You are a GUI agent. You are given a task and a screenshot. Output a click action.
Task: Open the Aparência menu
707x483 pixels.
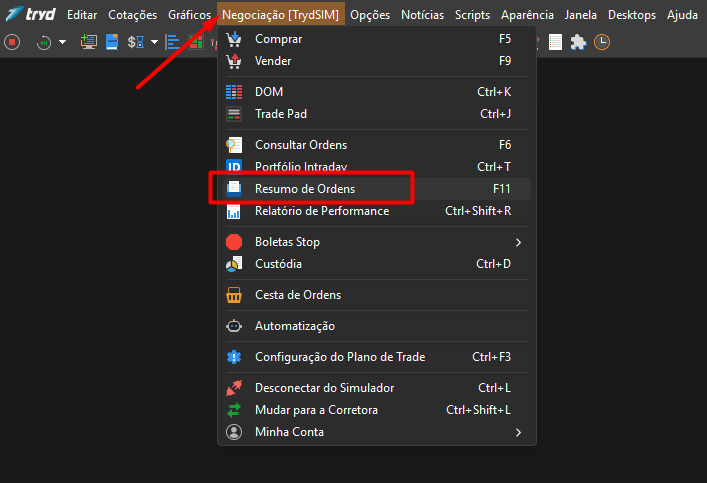point(527,15)
